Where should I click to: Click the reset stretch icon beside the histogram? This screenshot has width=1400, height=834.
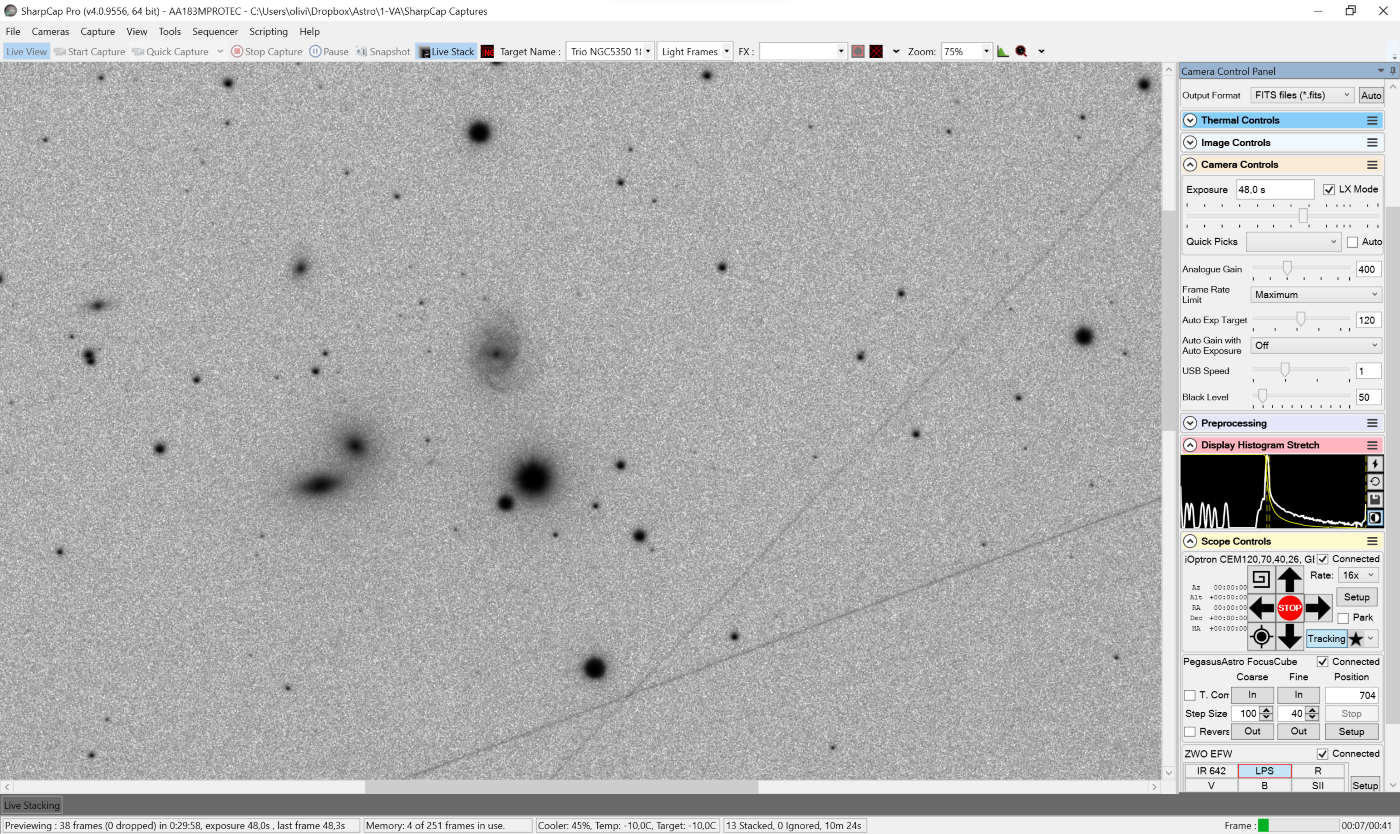pos(1374,481)
